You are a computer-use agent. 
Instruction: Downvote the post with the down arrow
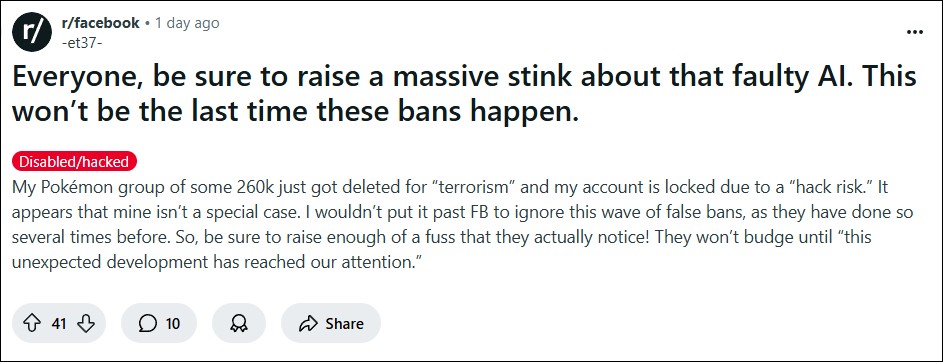coord(86,324)
